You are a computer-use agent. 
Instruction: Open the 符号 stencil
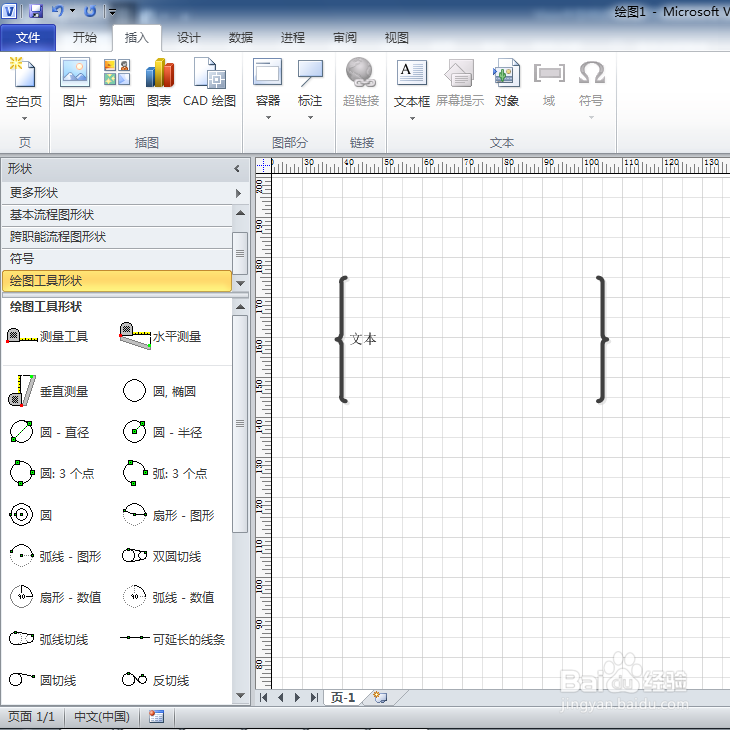coord(117,258)
